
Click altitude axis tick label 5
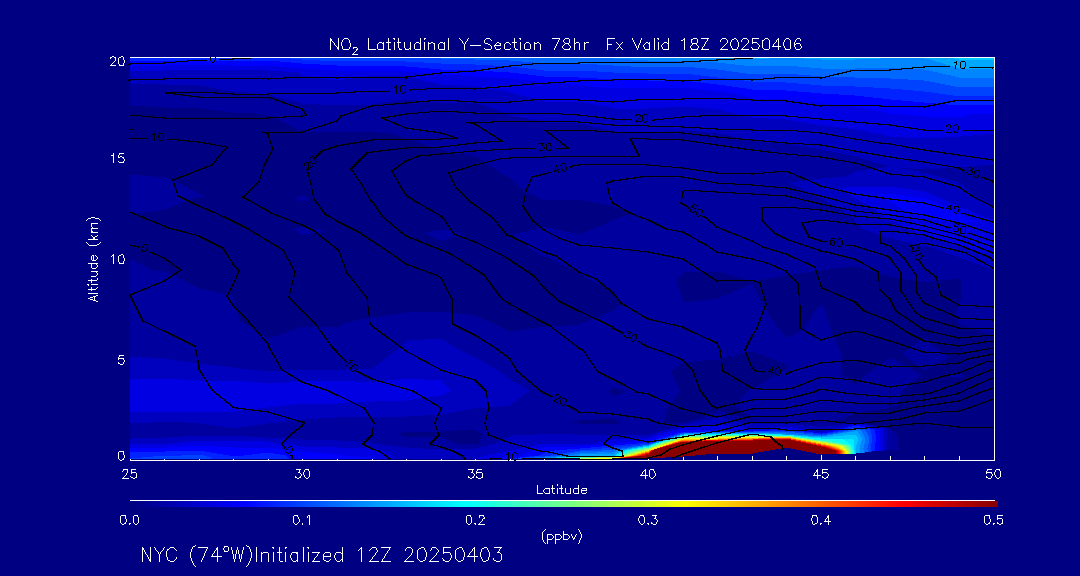pyautogui.click(x=121, y=359)
